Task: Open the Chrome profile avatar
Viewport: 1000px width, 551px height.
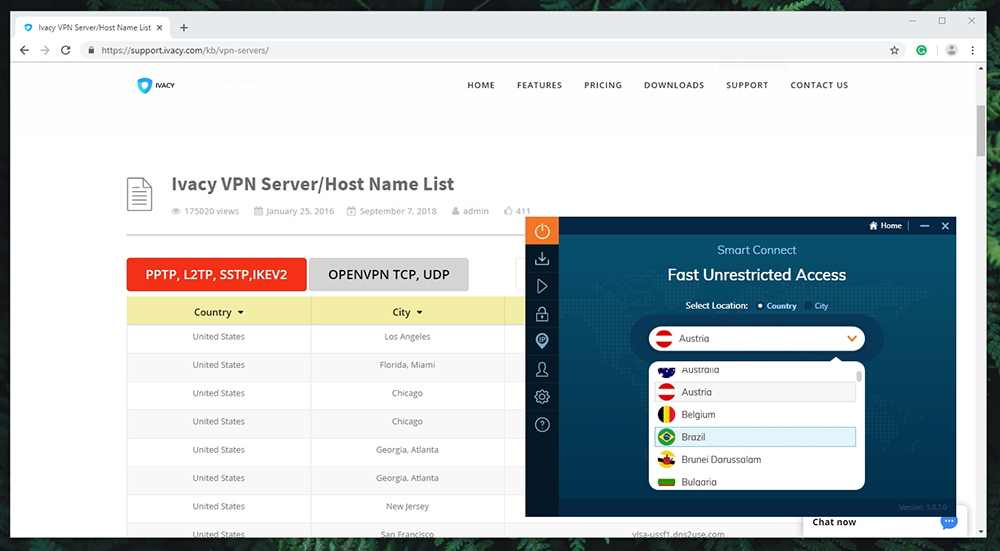Action: coord(952,50)
